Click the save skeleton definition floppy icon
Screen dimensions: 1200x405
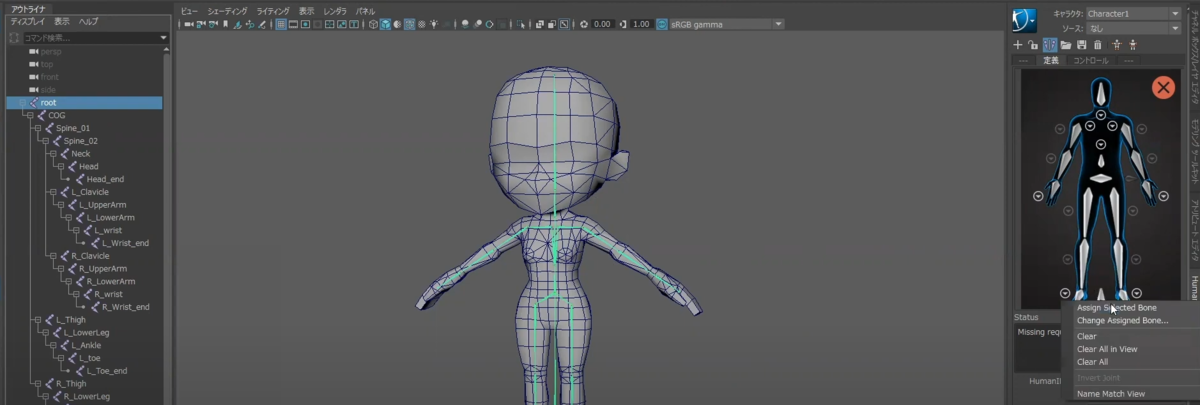click(1082, 45)
